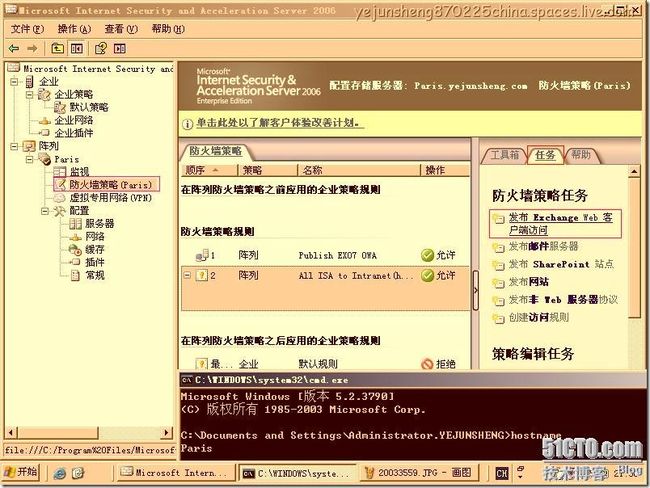Switch to the 任务 tab
The height and width of the screenshot is (488, 650).
pyautogui.click(x=545, y=155)
